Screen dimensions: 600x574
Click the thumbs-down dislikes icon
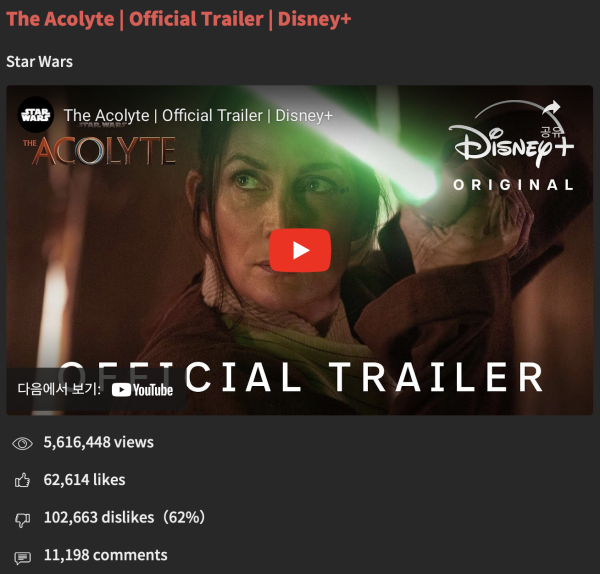coord(22,519)
